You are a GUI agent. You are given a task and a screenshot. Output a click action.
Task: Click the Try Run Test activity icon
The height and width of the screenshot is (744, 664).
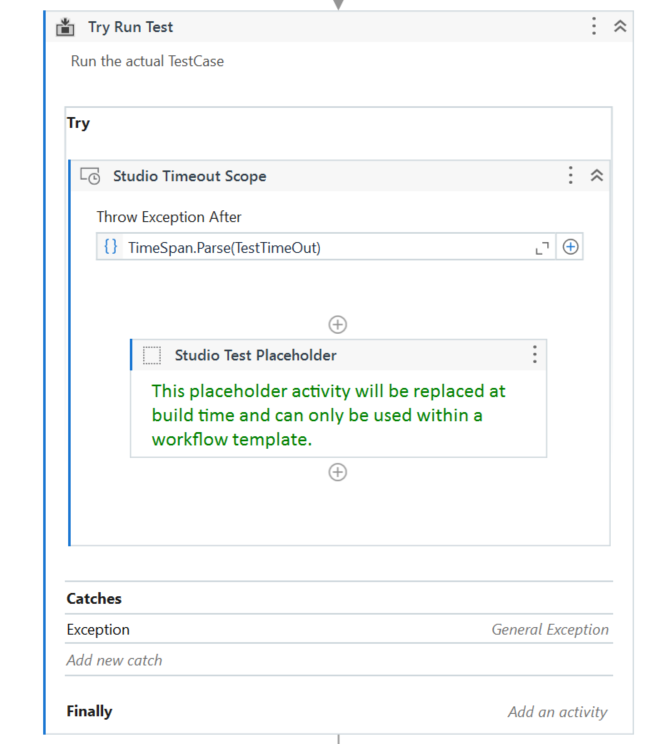66,27
